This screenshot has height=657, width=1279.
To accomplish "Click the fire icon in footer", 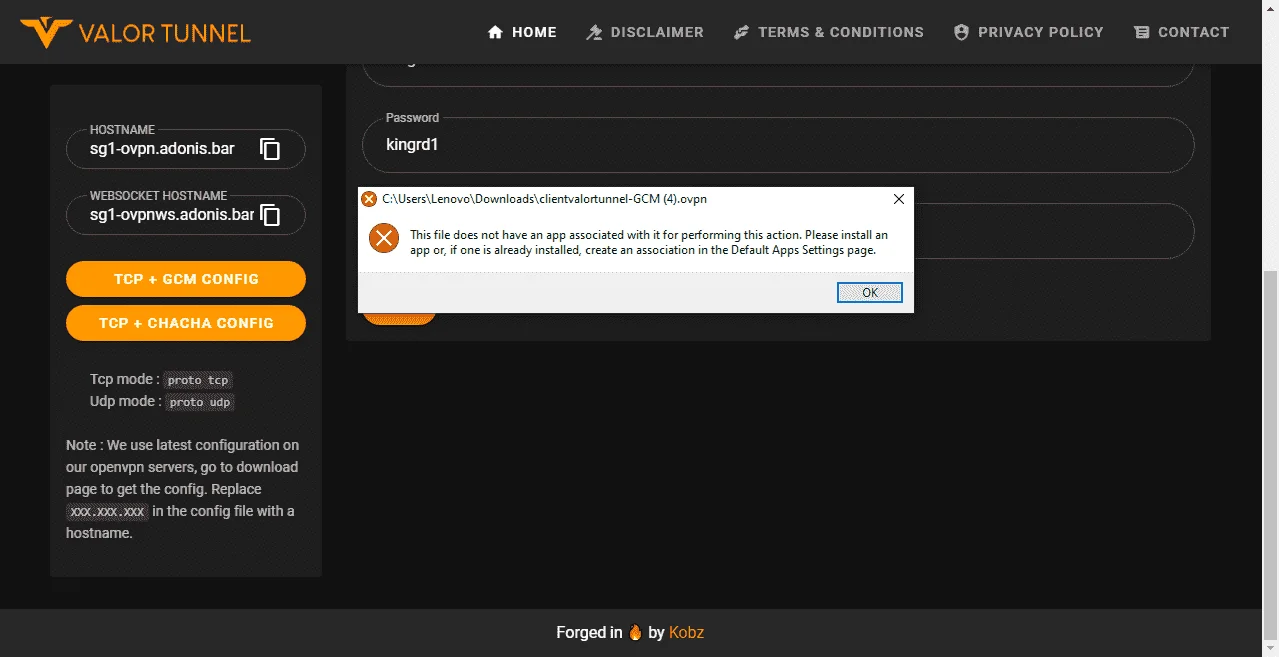I will (635, 632).
